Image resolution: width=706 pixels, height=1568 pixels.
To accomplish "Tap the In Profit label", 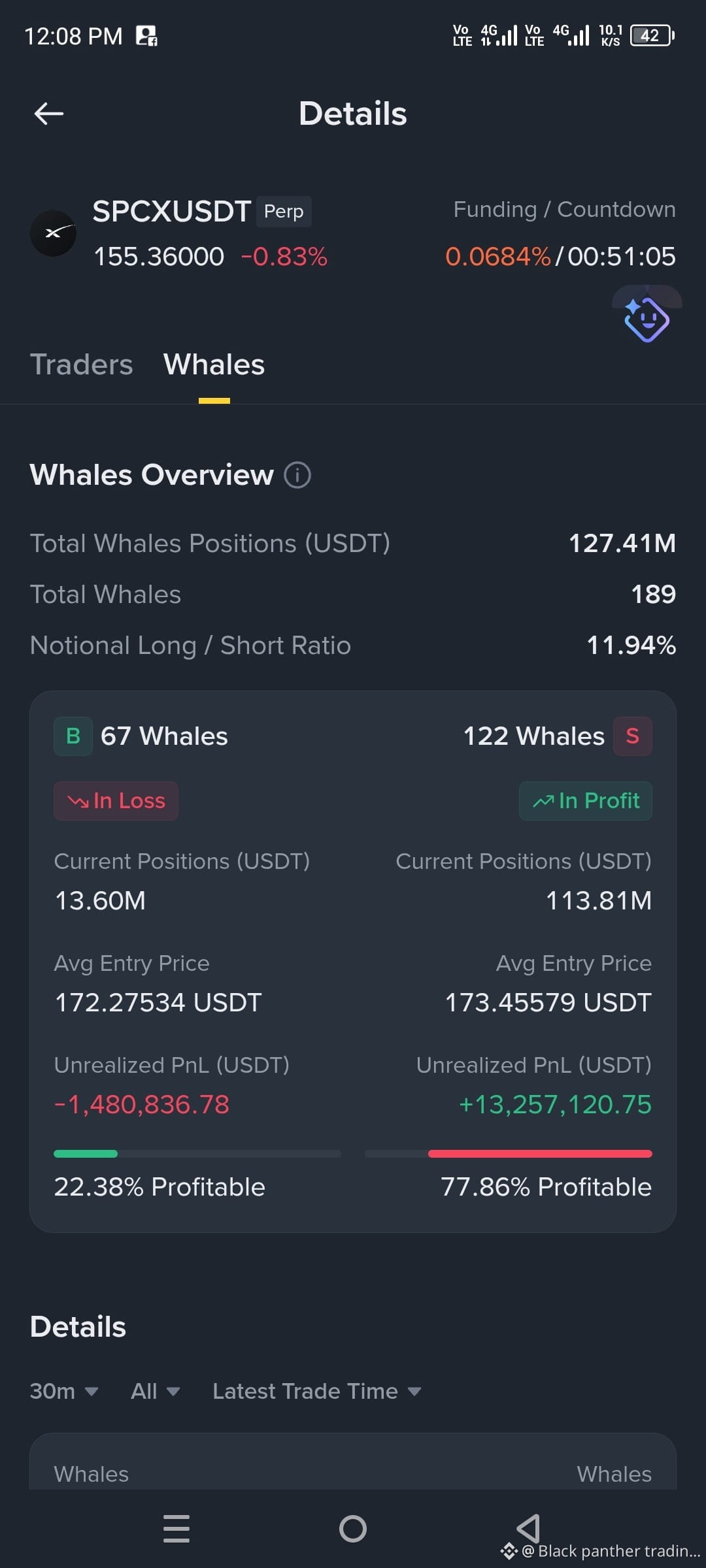I will (586, 801).
